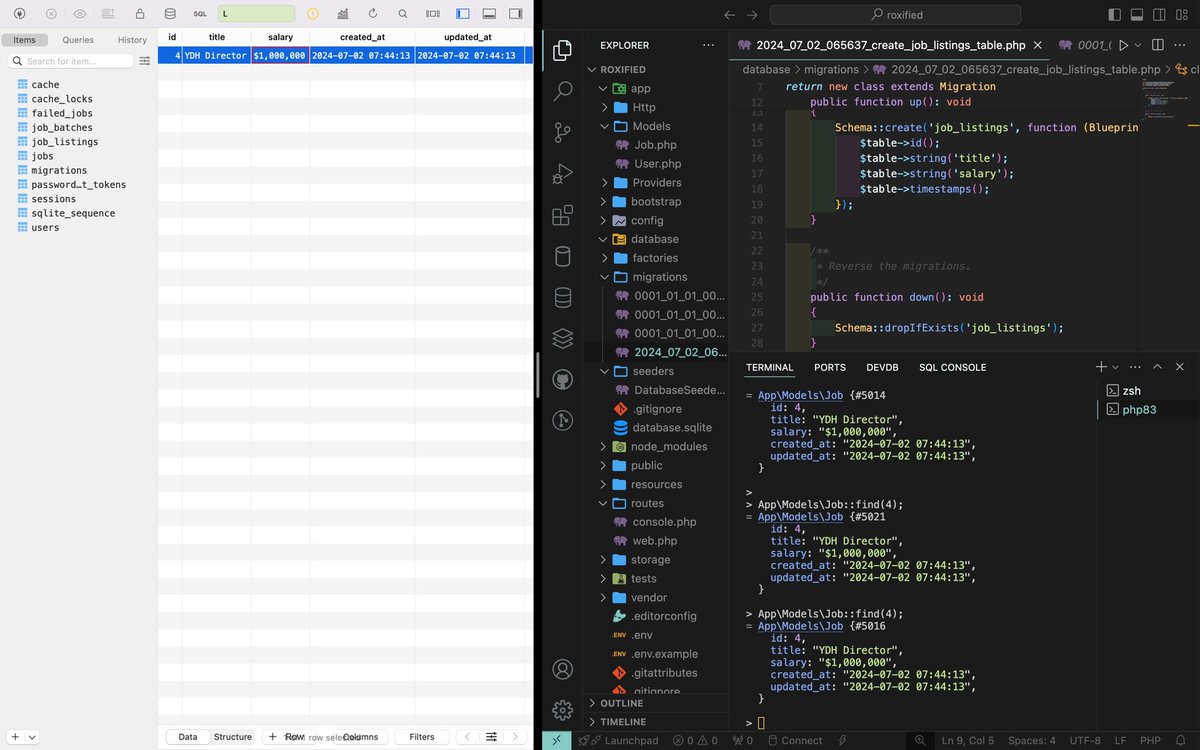Expand the Providers folder

coord(605,183)
